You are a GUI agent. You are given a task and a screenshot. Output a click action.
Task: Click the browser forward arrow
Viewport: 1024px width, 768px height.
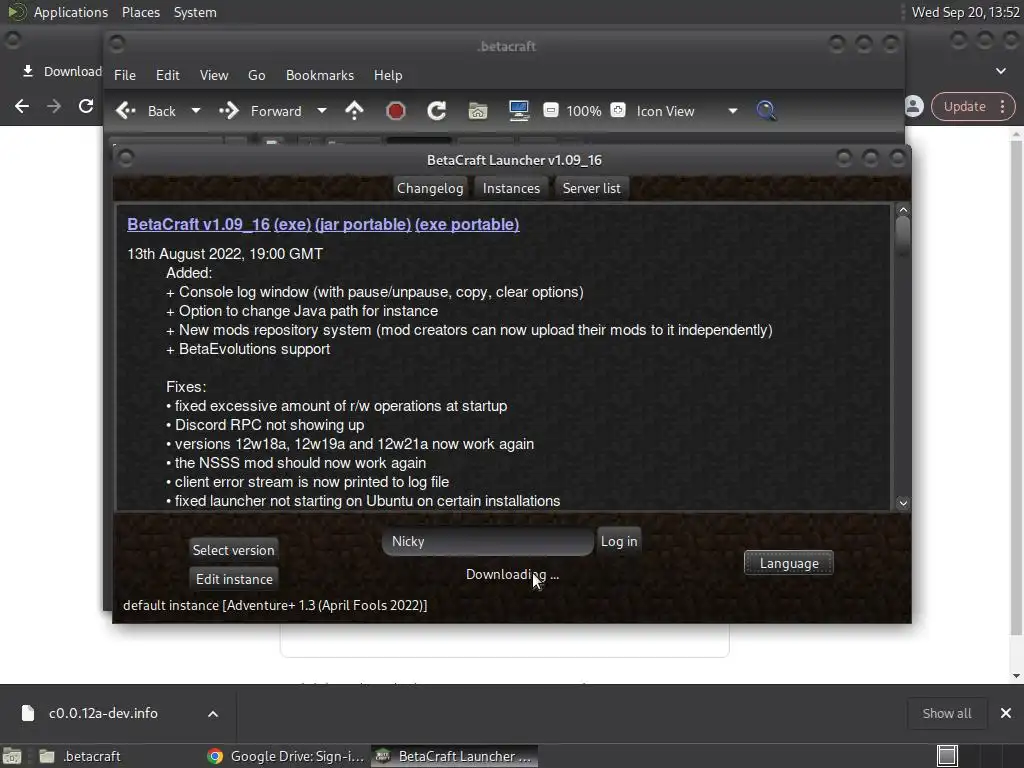click(x=54, y=106)
